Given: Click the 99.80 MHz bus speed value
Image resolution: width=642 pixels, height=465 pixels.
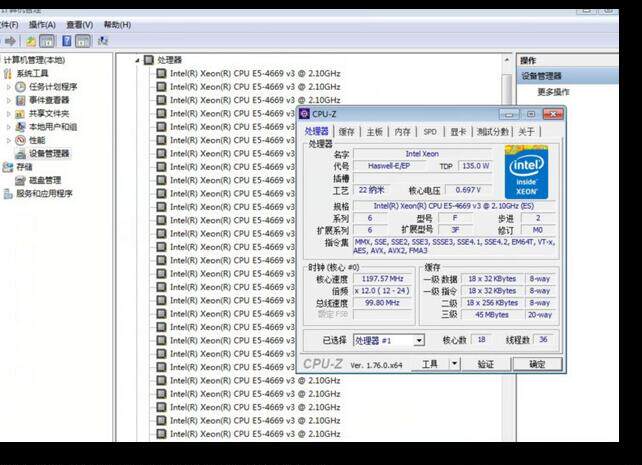Looking at the screenshot, I should 382,303.
